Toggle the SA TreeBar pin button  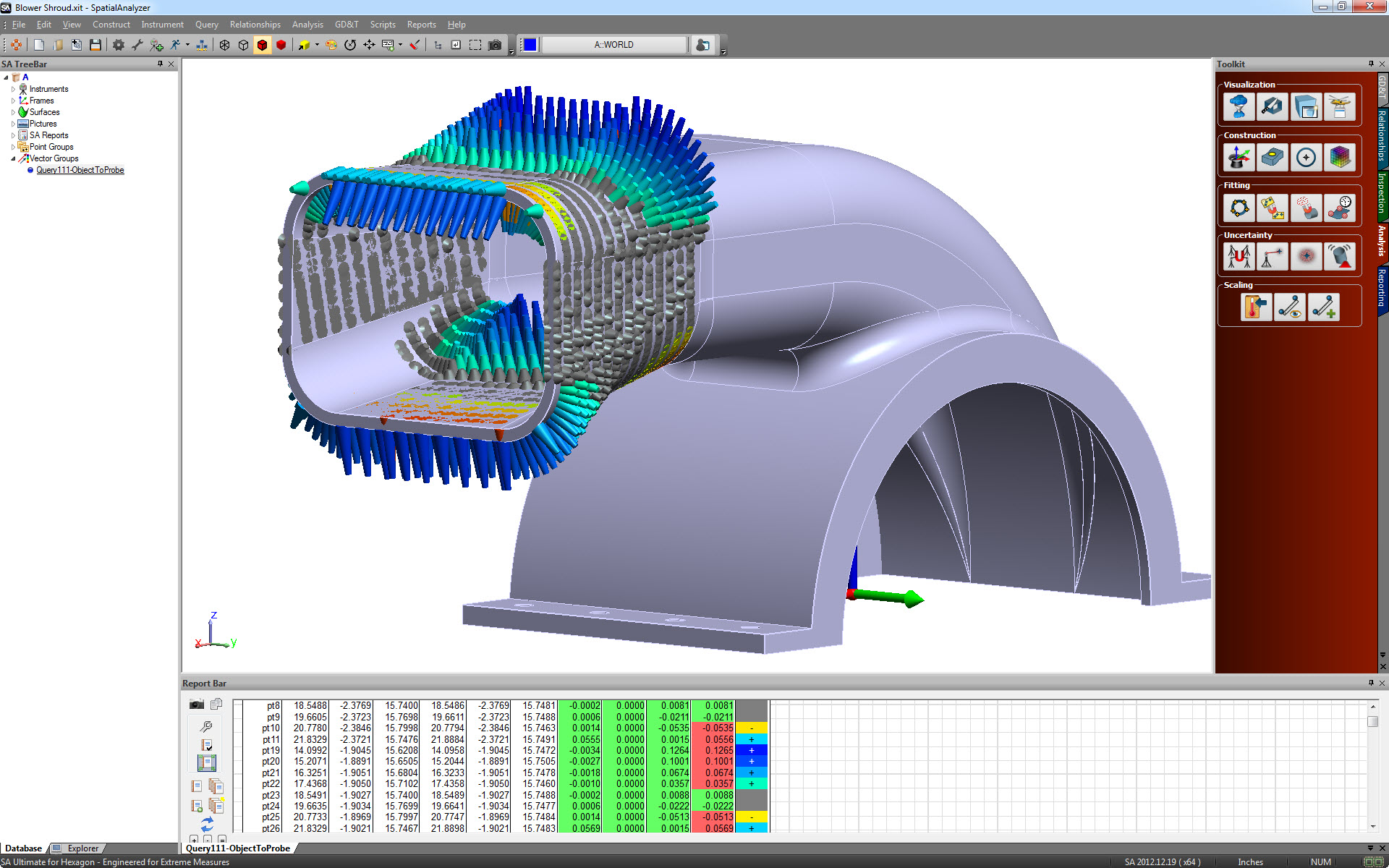coord(160,64)
